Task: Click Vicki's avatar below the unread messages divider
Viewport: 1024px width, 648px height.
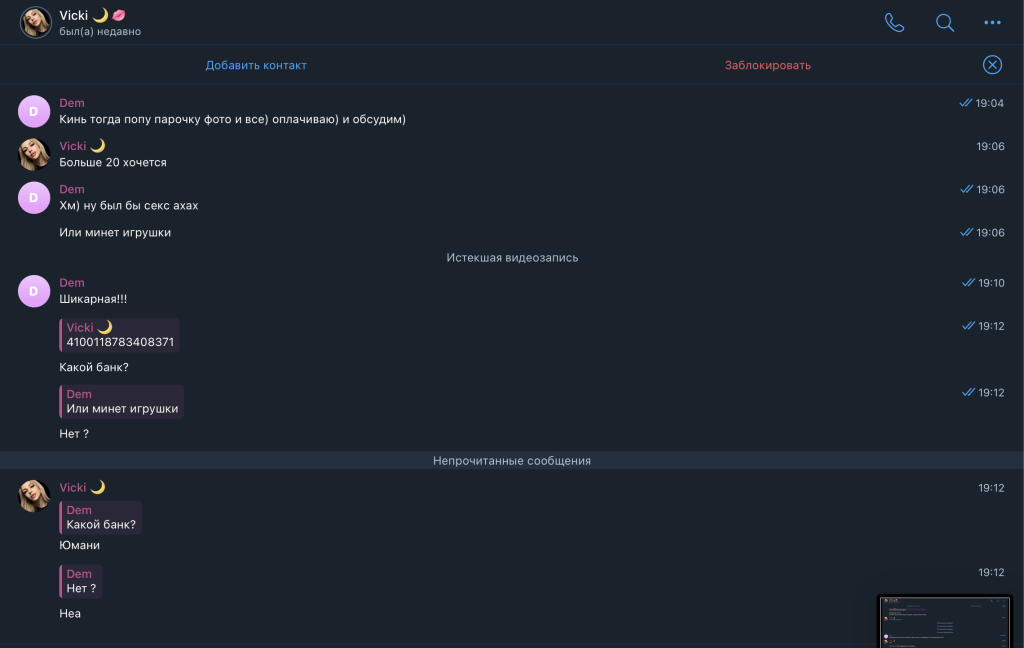Action: point(34,495)
